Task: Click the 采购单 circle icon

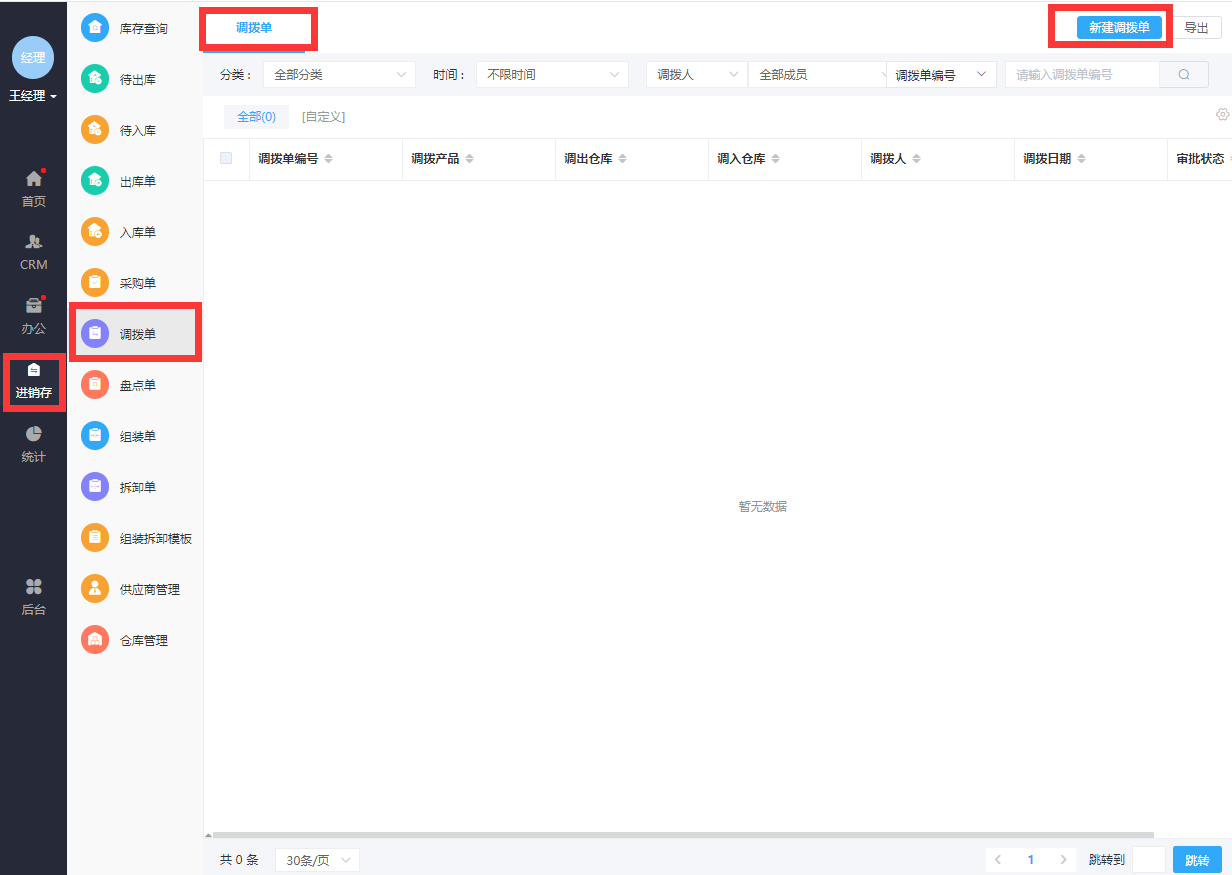Action: [95, 283]
